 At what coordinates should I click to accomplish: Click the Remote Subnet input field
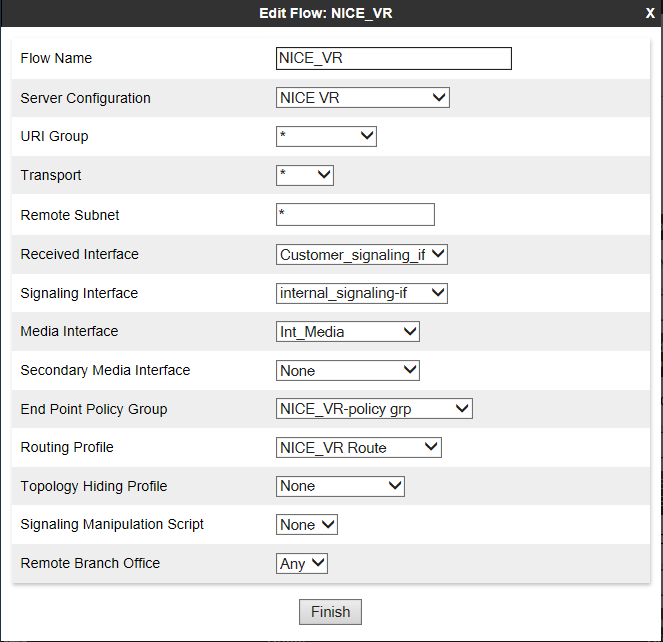355,214
